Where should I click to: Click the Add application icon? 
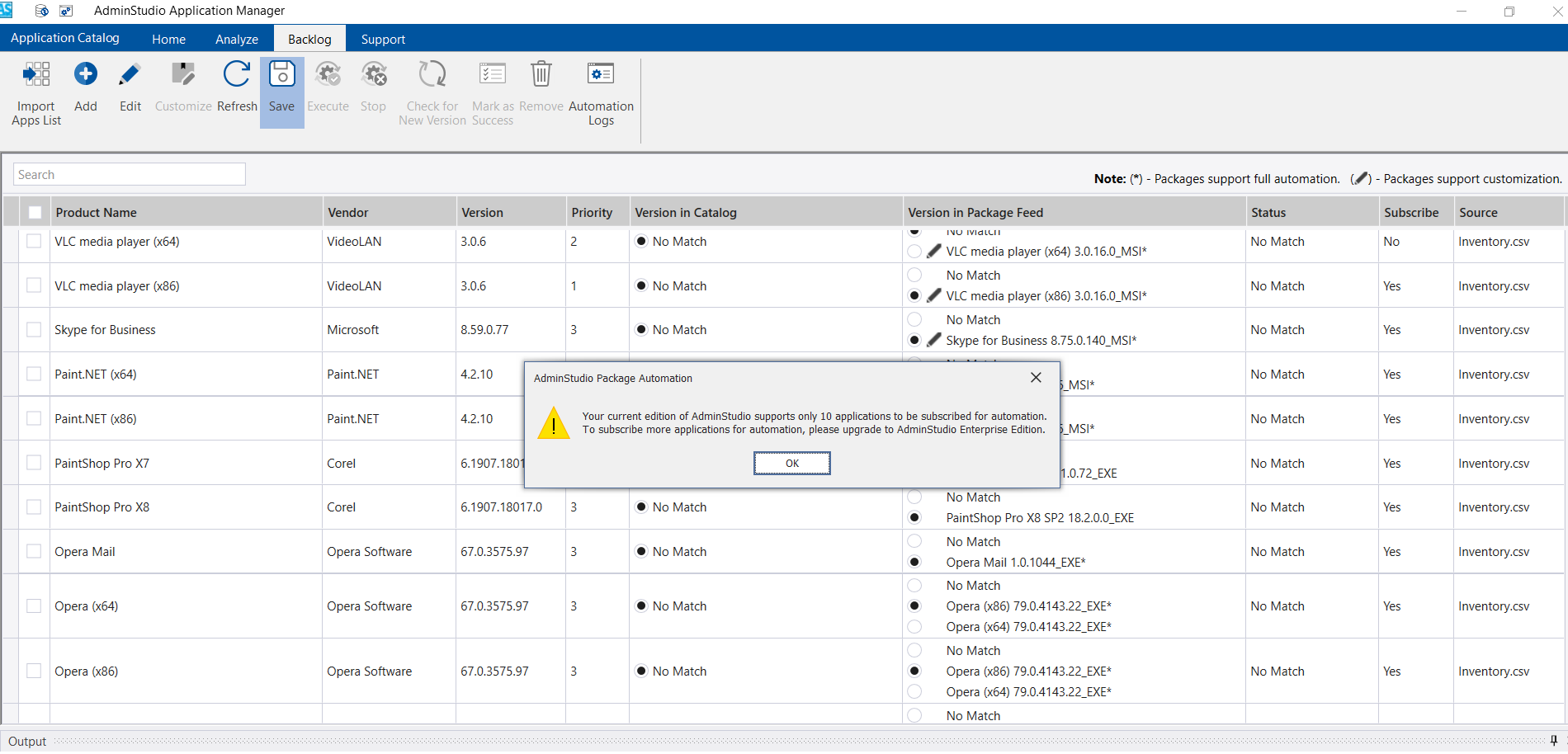tap(86, 74)
